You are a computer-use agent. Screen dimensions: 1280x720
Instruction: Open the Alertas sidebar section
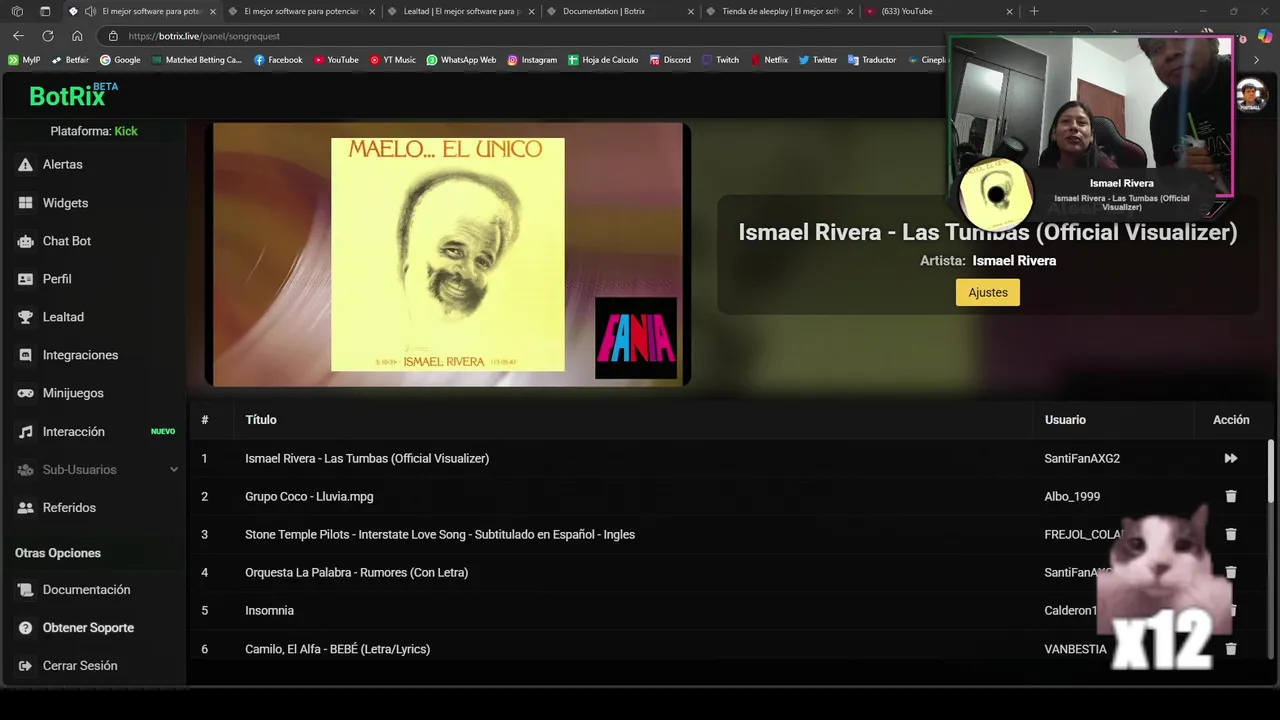[62, 164]
